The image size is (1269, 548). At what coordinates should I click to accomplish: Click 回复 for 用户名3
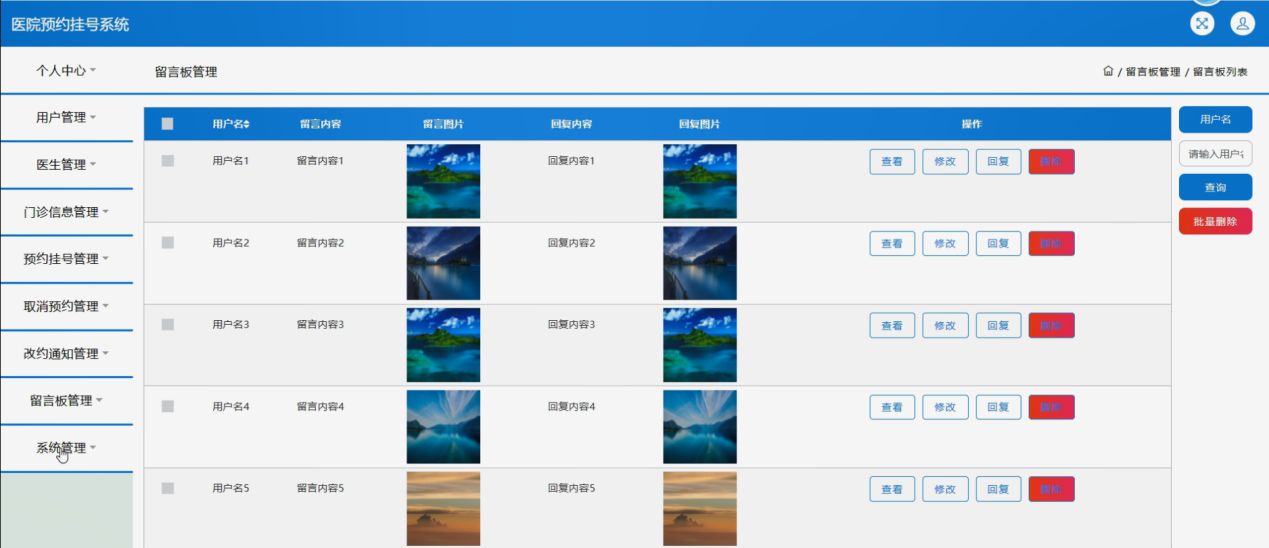pos(998,326)
